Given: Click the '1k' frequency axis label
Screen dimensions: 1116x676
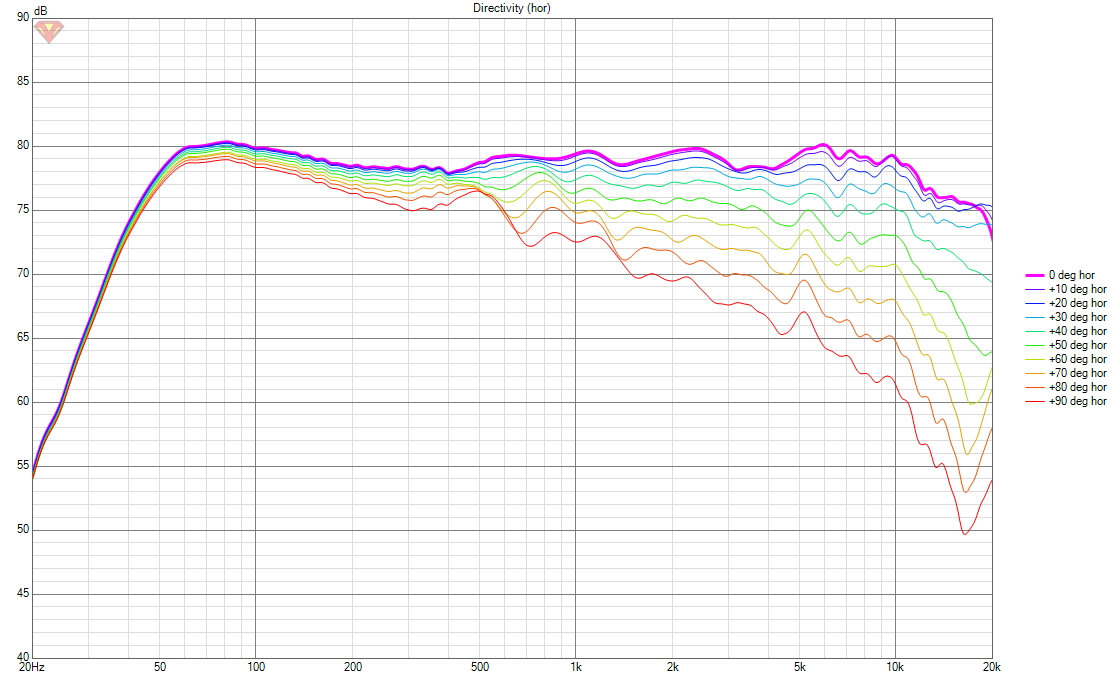Looking at the screenshot, I should [x=576, y=667].
